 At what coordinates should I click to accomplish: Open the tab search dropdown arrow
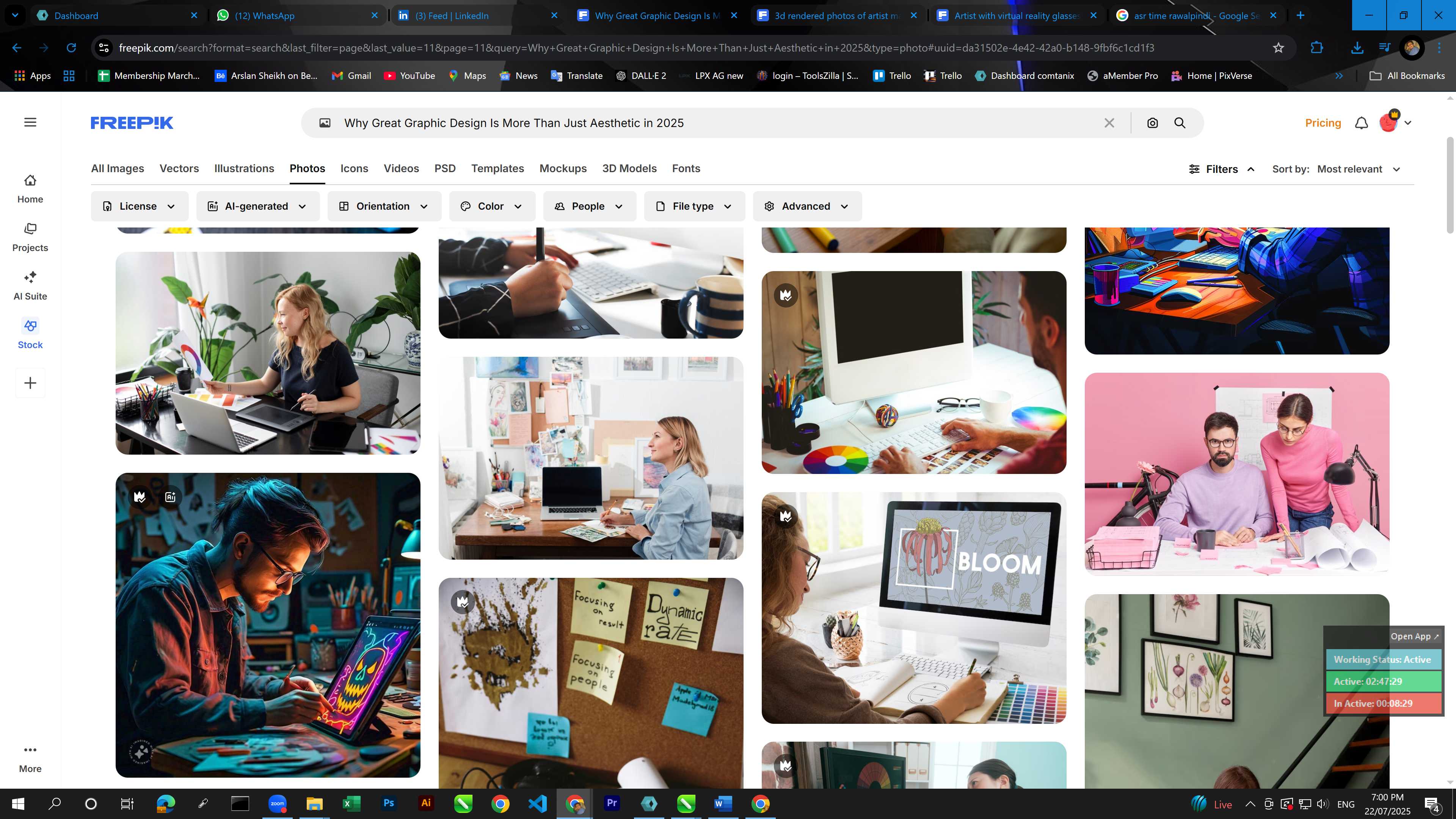click(x=15, y=15)
